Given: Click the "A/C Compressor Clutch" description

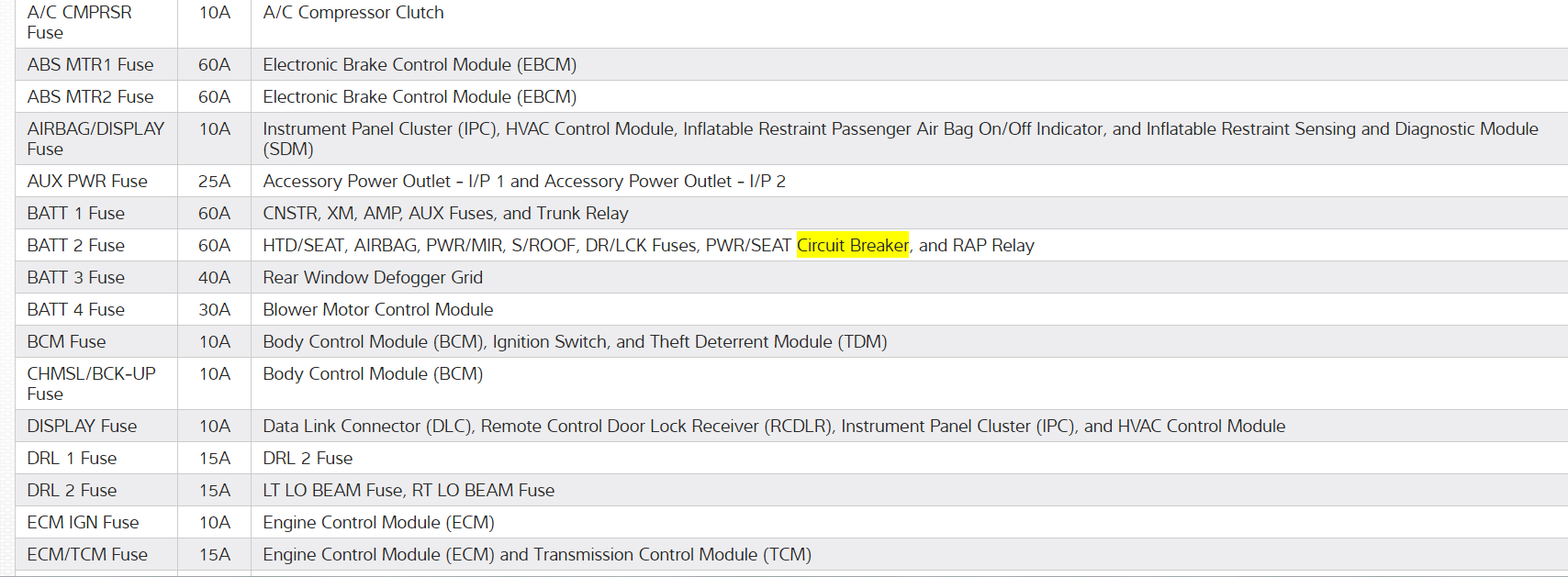Looking at the screenshot, I should [353, 13].
